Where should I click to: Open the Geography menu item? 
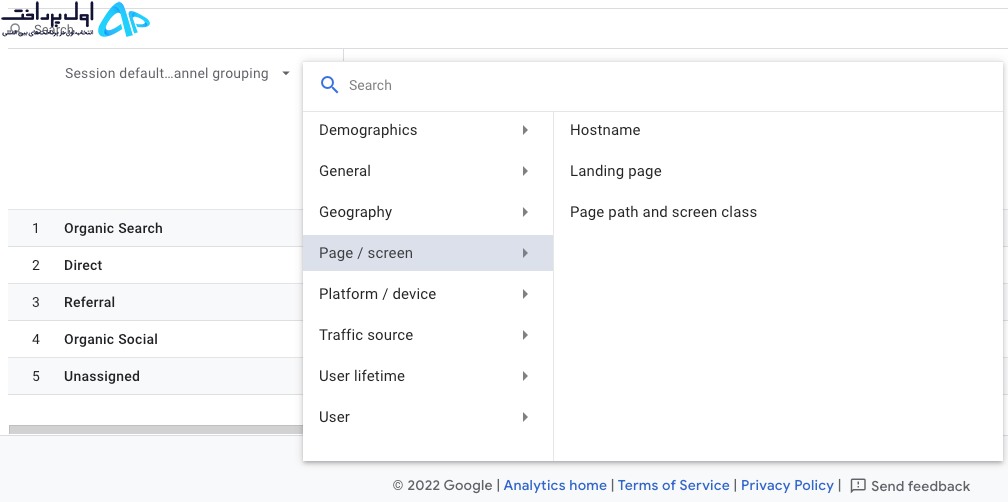[x=428, y=212]
